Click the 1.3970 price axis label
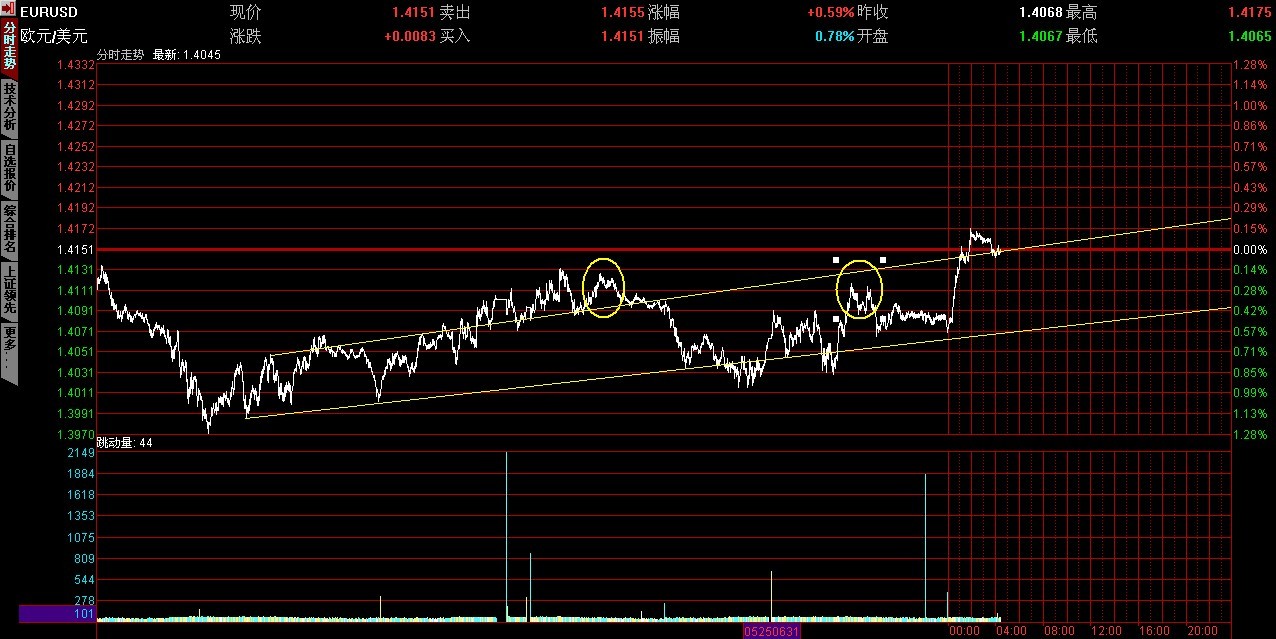Viewport: 1276px width, 639px height. [76, 434]
